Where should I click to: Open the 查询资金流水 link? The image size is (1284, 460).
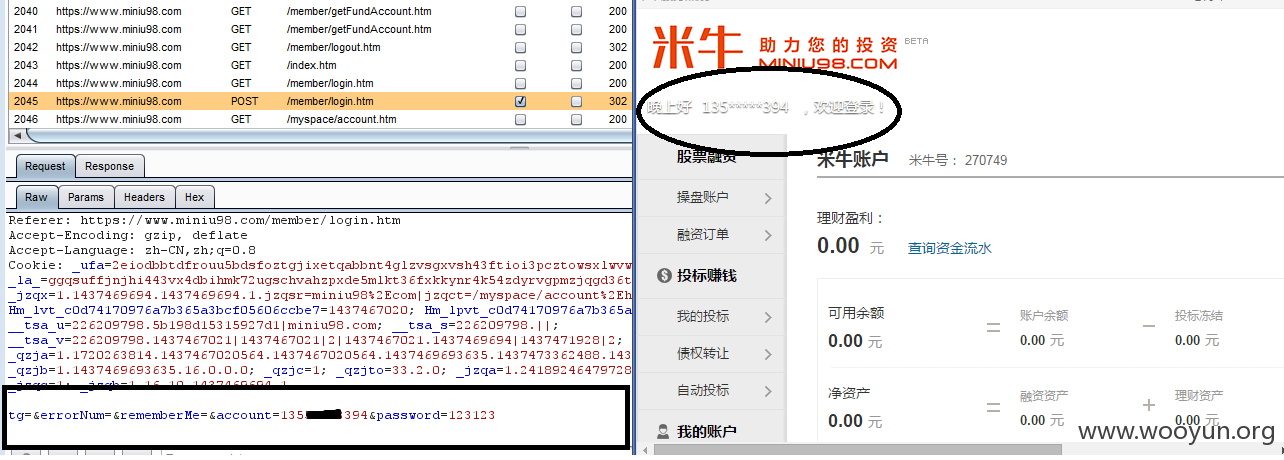pyautogui.click(x=950, y=248)
